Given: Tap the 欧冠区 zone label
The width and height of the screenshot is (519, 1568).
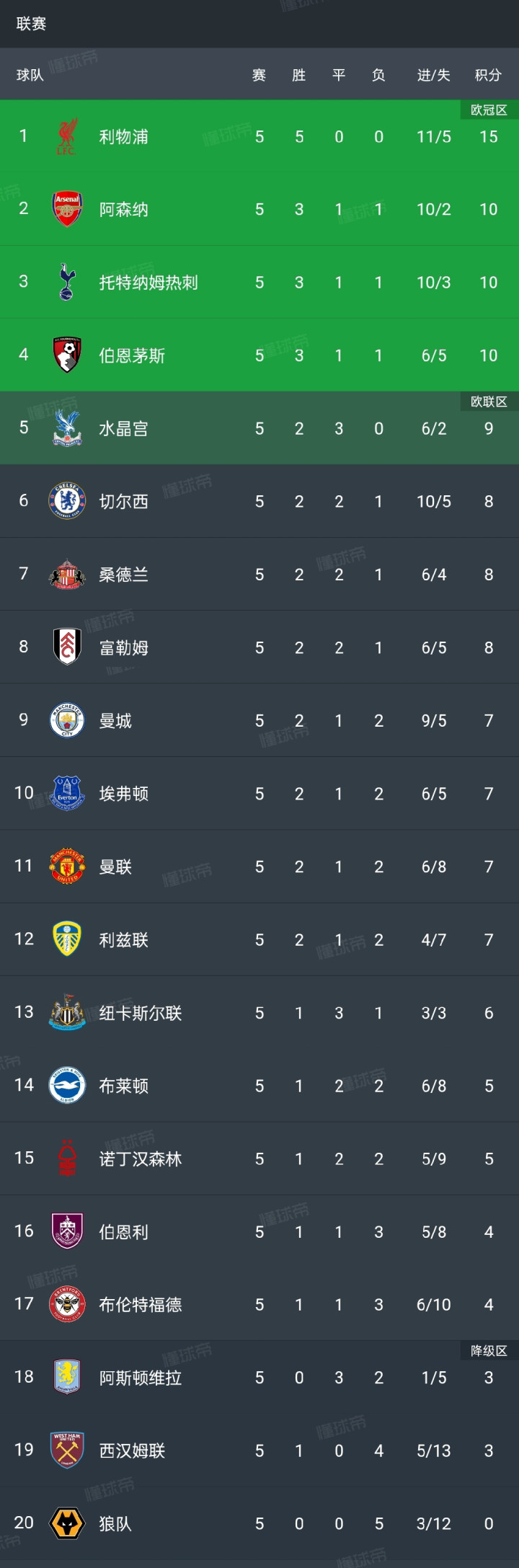Looking at the screenshot, I should (x=489, y=110).
